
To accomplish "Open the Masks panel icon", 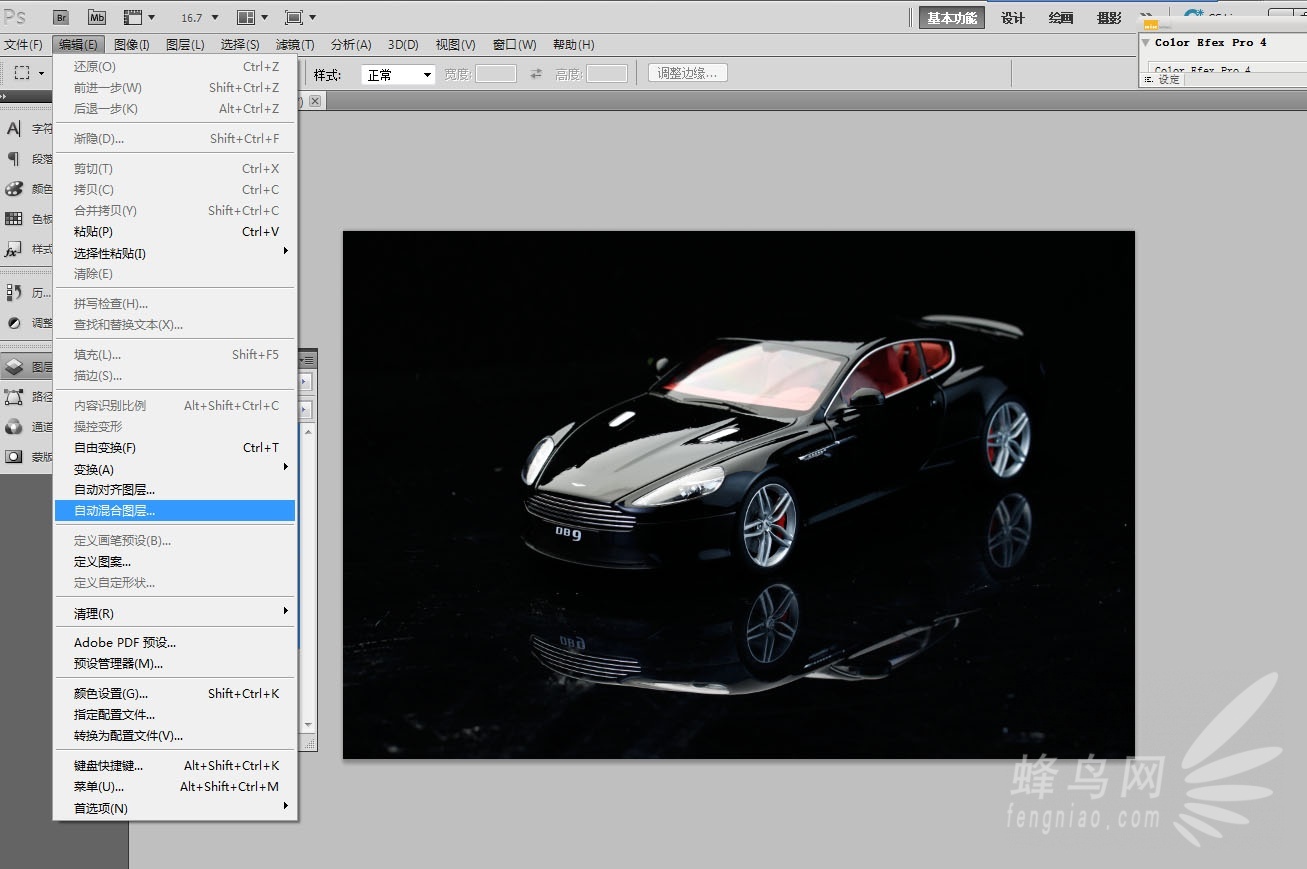I will 14,456.
